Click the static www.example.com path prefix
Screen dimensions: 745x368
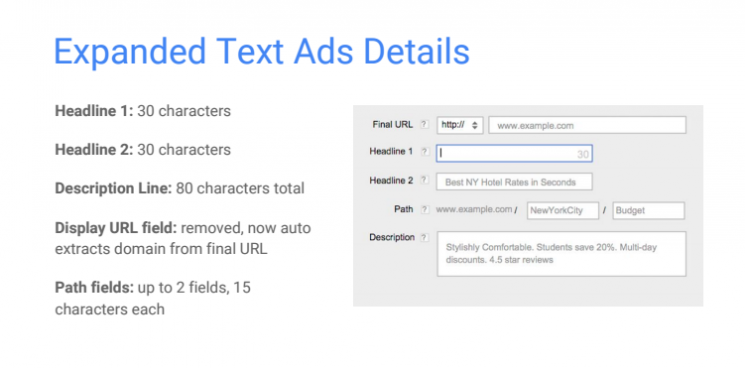click(x=474, y=209)
